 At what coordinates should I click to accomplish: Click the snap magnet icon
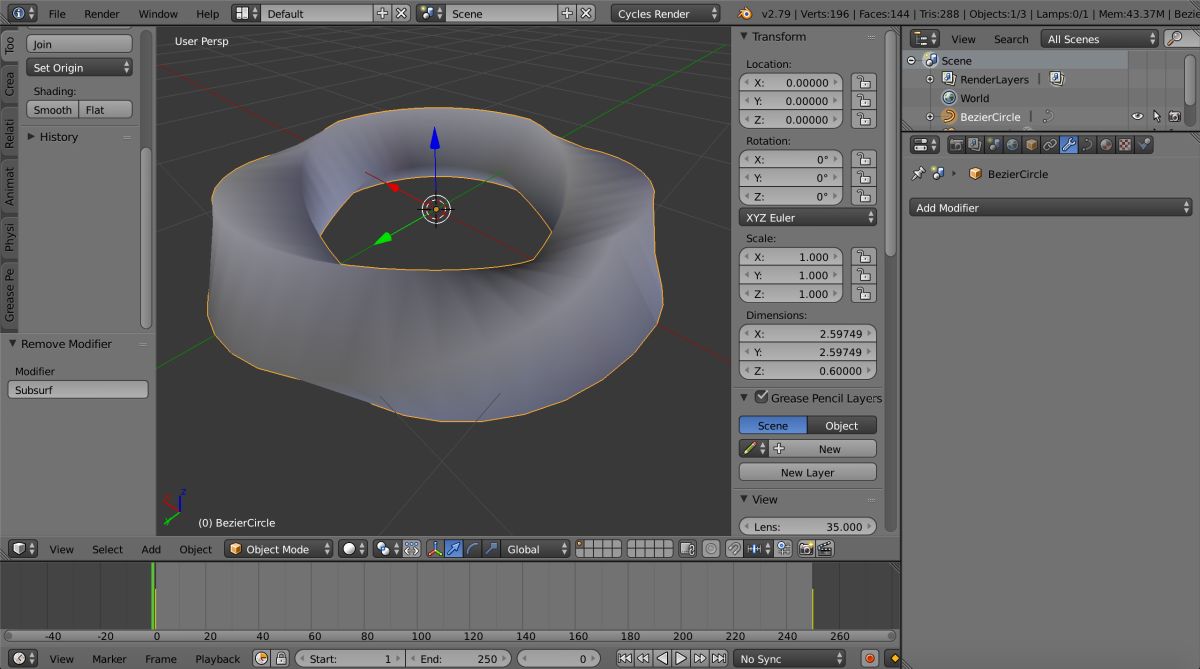pyautogui.click(x=734, y=548)
